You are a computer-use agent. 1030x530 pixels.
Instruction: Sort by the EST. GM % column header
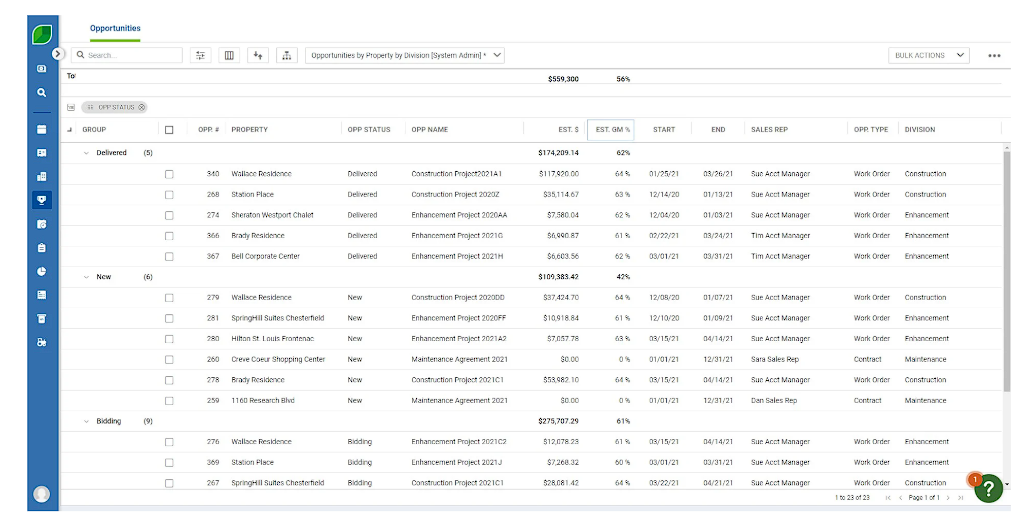[612, 130]
